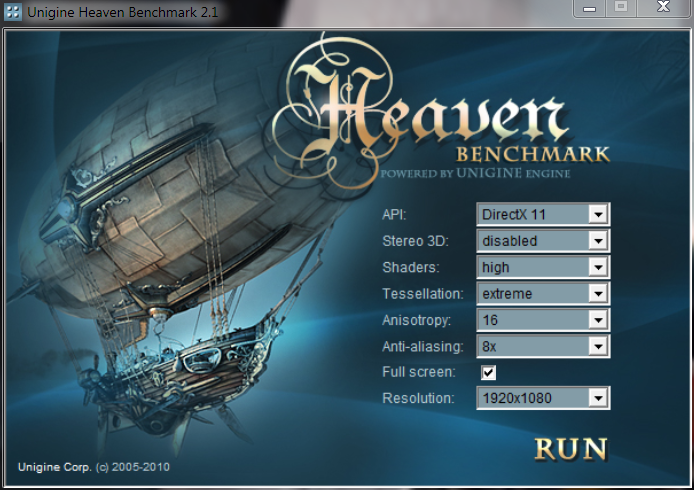
Task: Click the "Stereo 3D:" label
Action: [415, 241]
